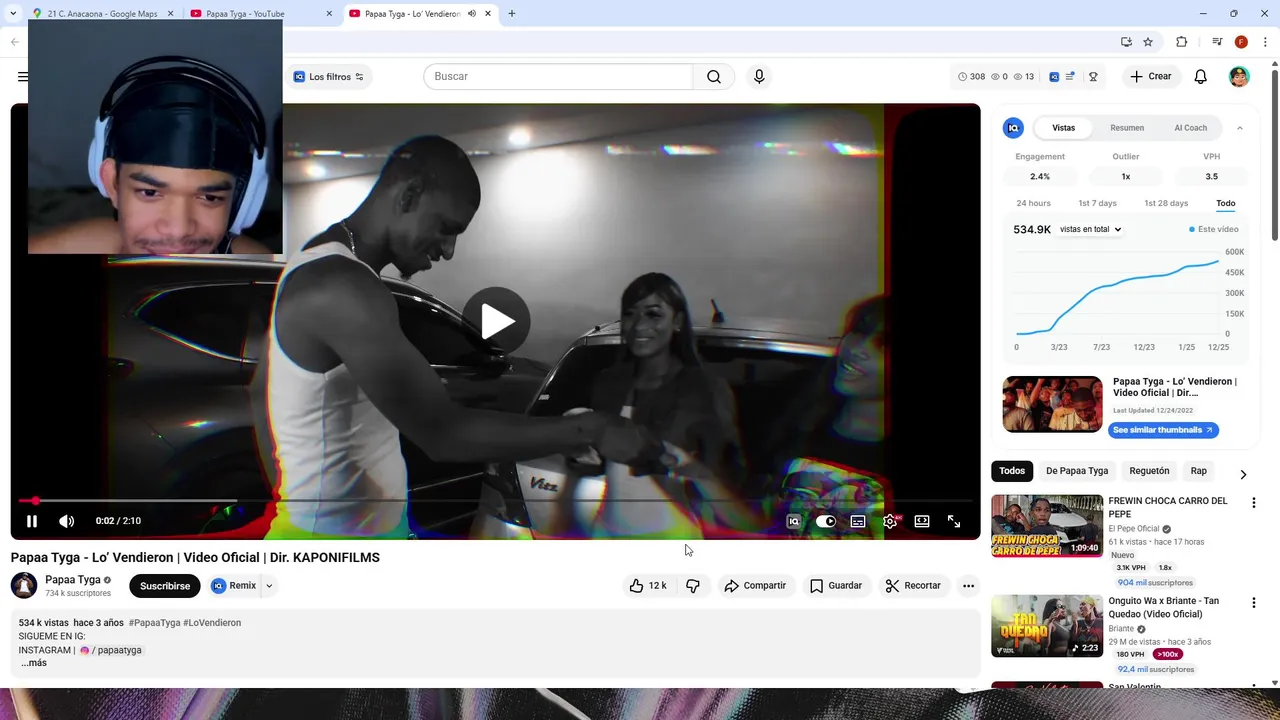Select the 24 hours range
The image size is (1280, 720).
click(1033, 204)
